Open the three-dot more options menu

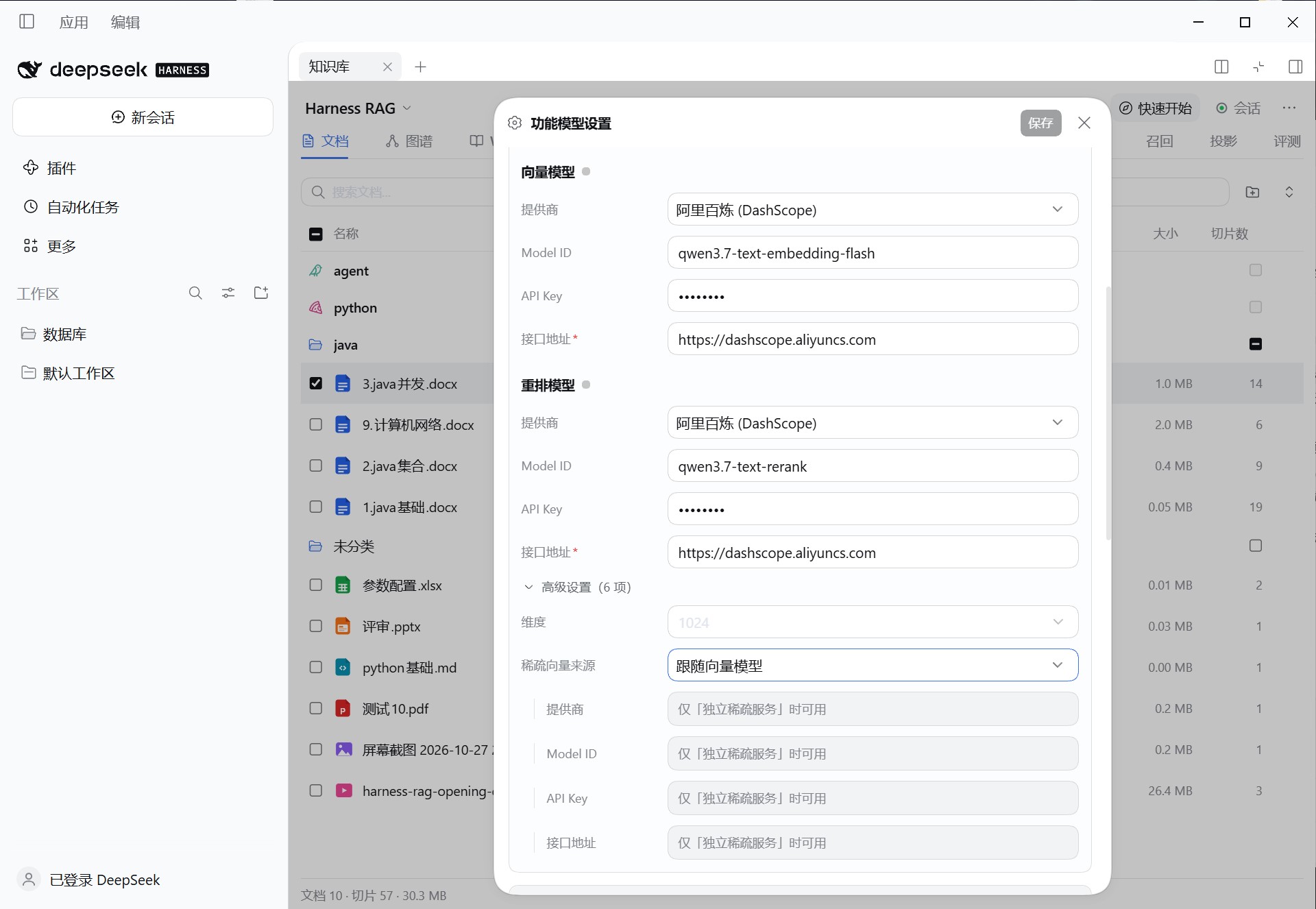pos(1289,108)
